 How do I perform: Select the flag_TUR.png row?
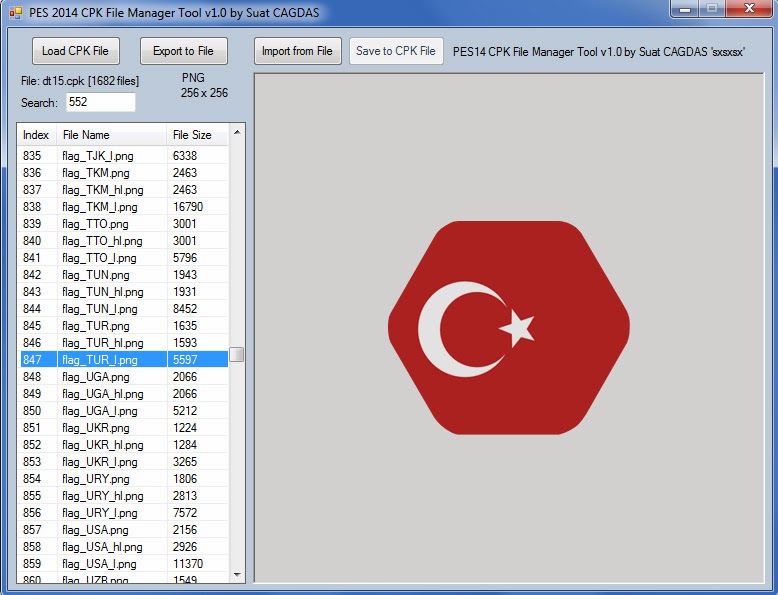pos(124,326)
